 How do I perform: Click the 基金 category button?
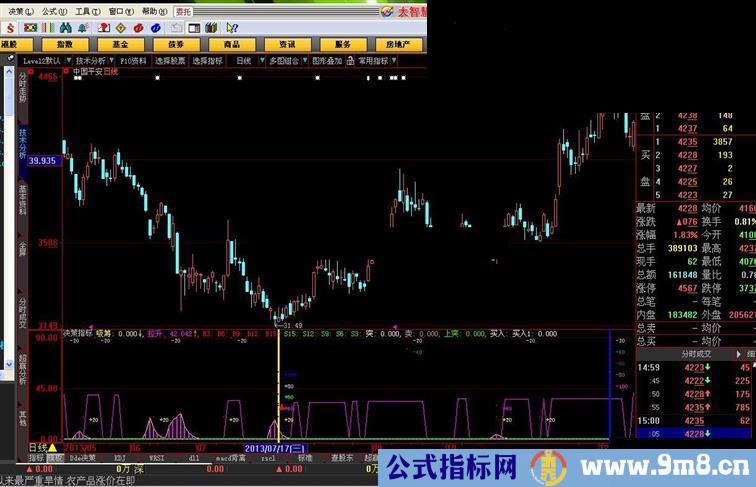[120, 44]
